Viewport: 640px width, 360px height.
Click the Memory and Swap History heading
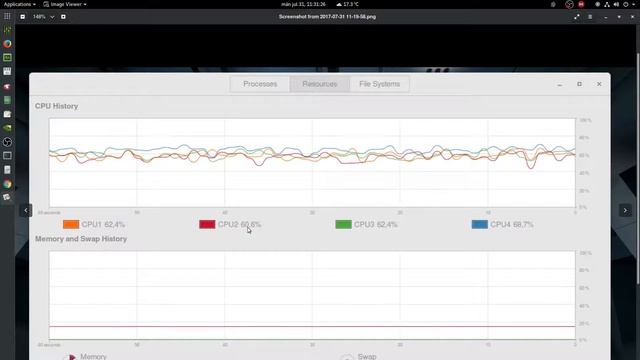(81, 239)
